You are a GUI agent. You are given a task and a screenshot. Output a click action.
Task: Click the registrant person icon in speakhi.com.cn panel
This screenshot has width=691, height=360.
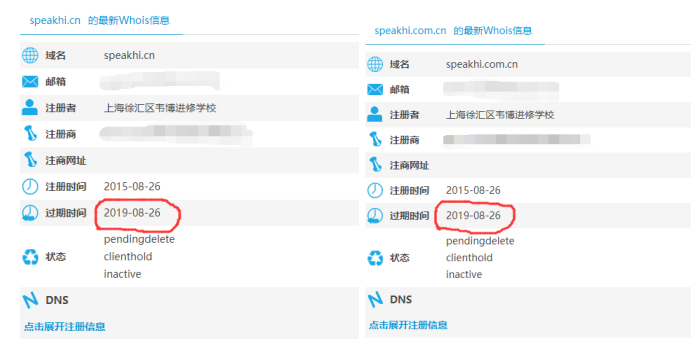click(x=375, y=115)
